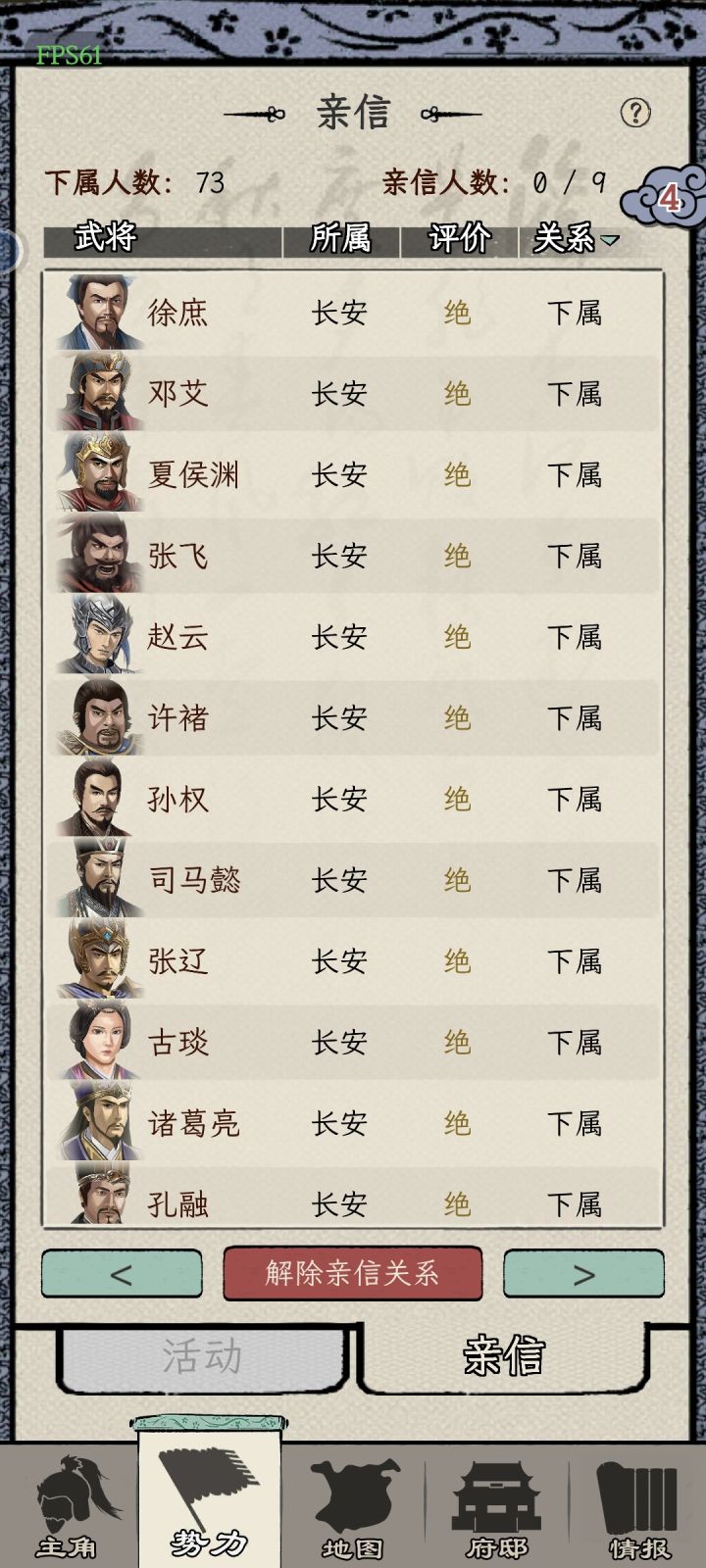Sort list using the 关系 dropdown arrow

610,240
